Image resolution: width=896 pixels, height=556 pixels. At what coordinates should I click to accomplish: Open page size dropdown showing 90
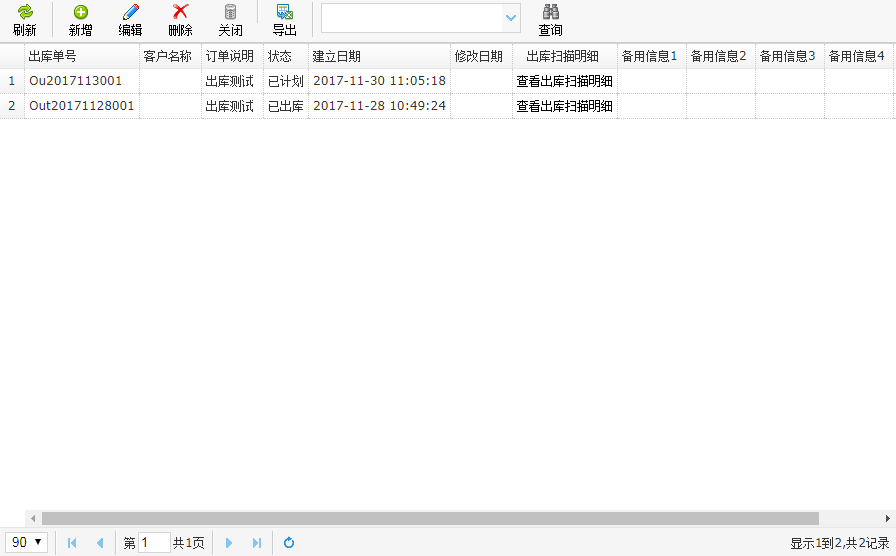[x=26, y=542]
